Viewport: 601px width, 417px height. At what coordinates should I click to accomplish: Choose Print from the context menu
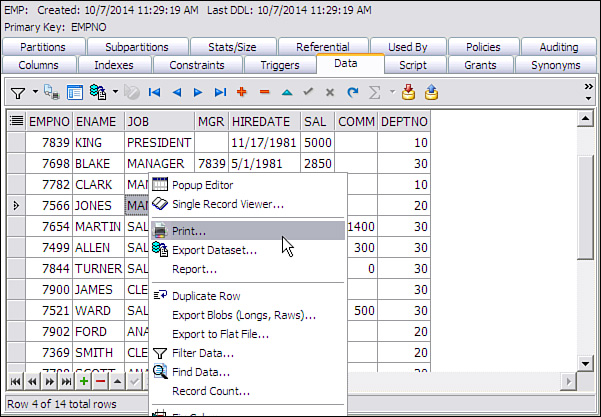click(189, 230)
